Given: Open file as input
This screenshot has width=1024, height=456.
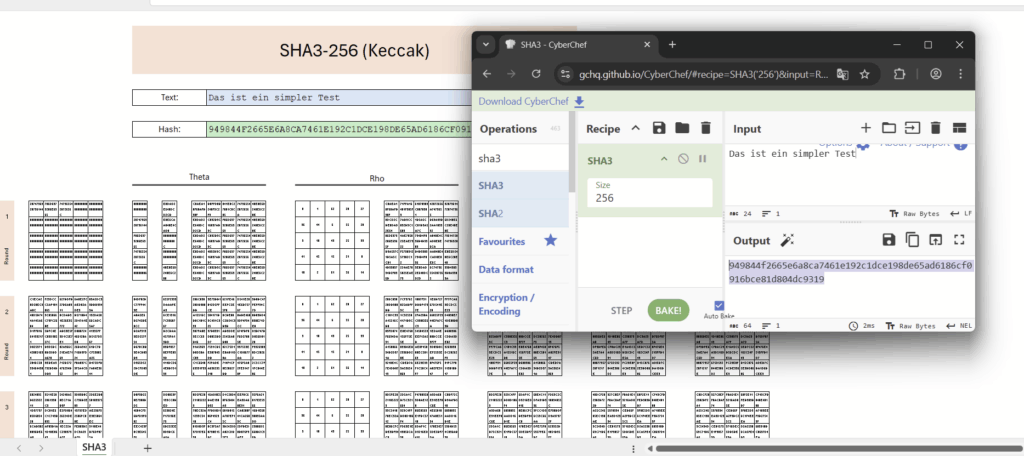Looking at the screenshot, I should [x=912, y=128].
